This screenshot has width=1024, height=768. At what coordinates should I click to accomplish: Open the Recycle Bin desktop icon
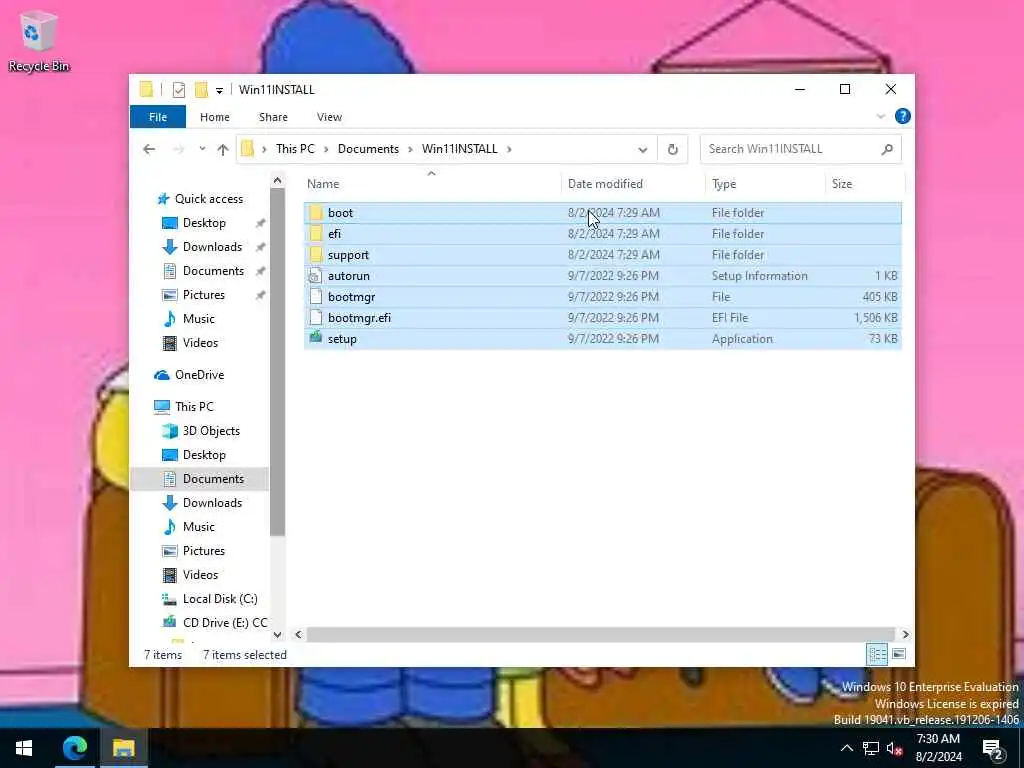pos(38,40)
